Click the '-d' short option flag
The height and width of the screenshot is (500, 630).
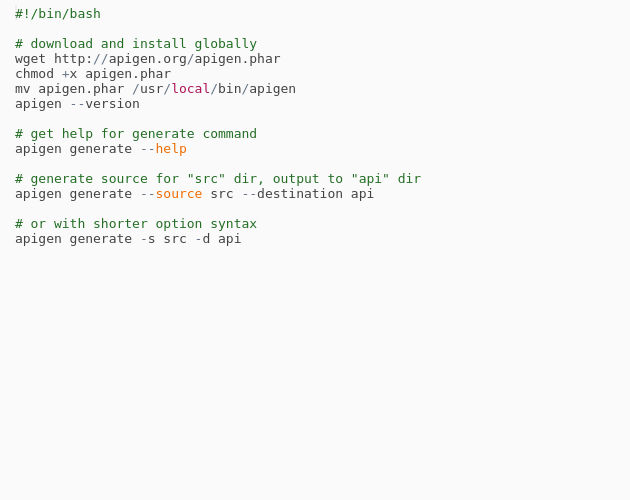tap(202, 239)
